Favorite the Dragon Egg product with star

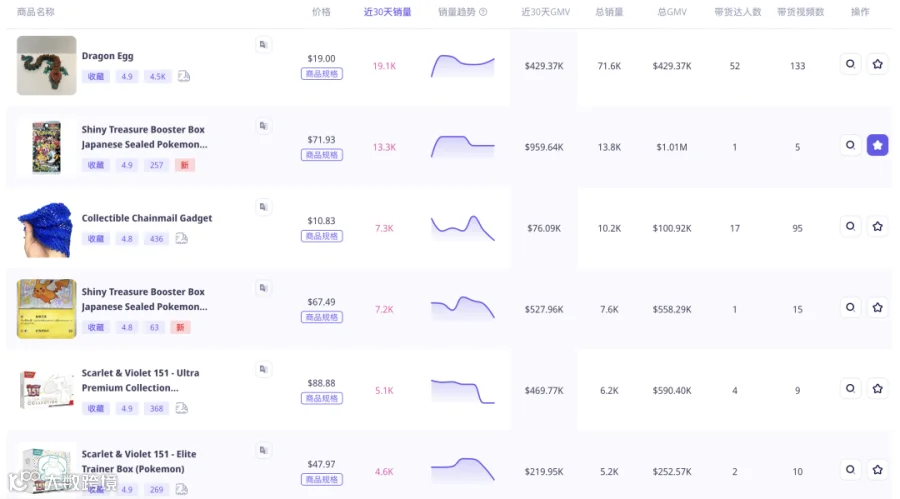(877, 64)
